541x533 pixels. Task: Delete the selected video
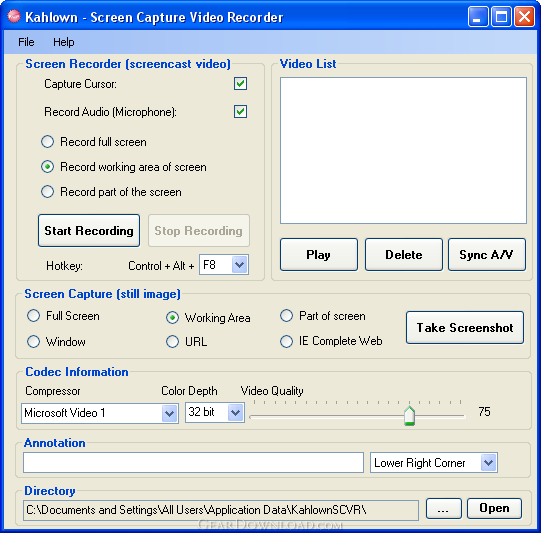(x=404, y=255)
